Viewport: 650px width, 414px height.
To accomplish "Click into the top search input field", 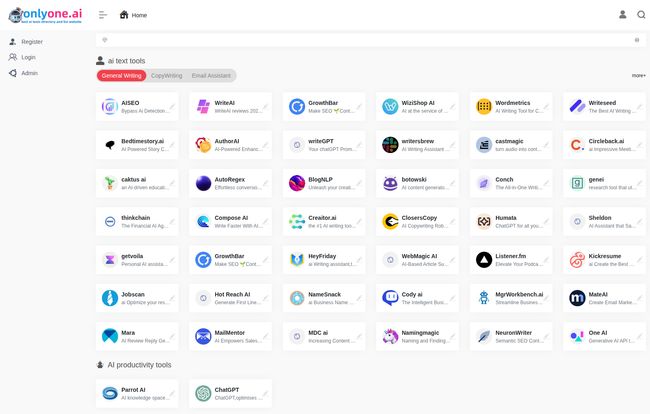I will pos(370,40).
